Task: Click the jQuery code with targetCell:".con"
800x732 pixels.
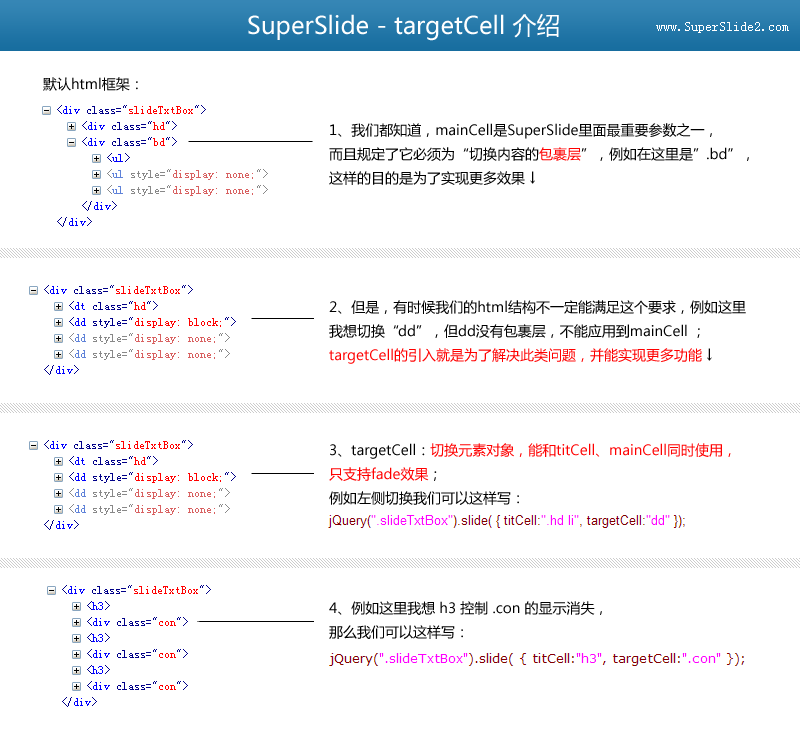Action: click(x=537, y=658)
